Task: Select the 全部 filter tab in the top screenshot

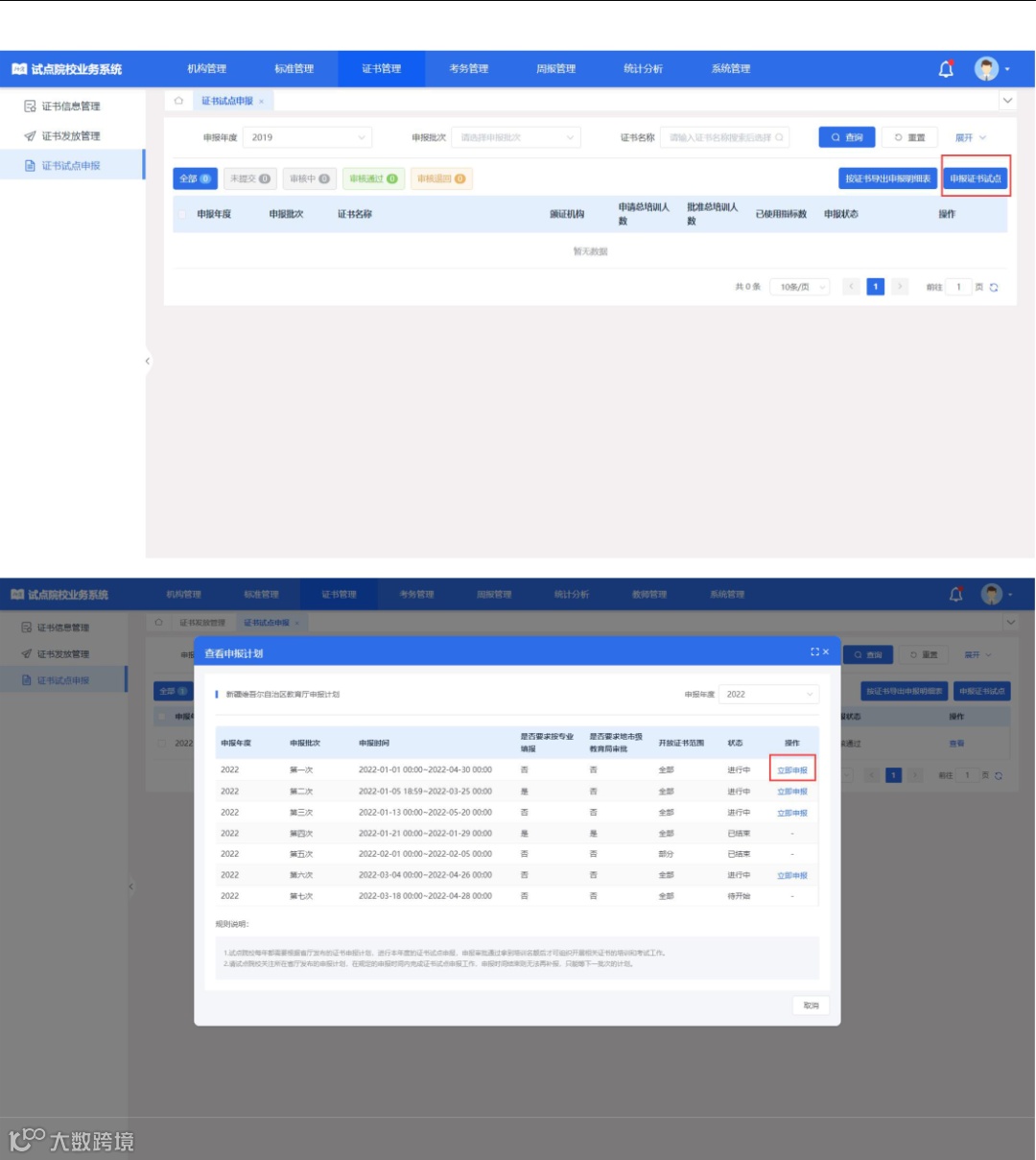Action: pyautogui.click(x=196, y=179)
